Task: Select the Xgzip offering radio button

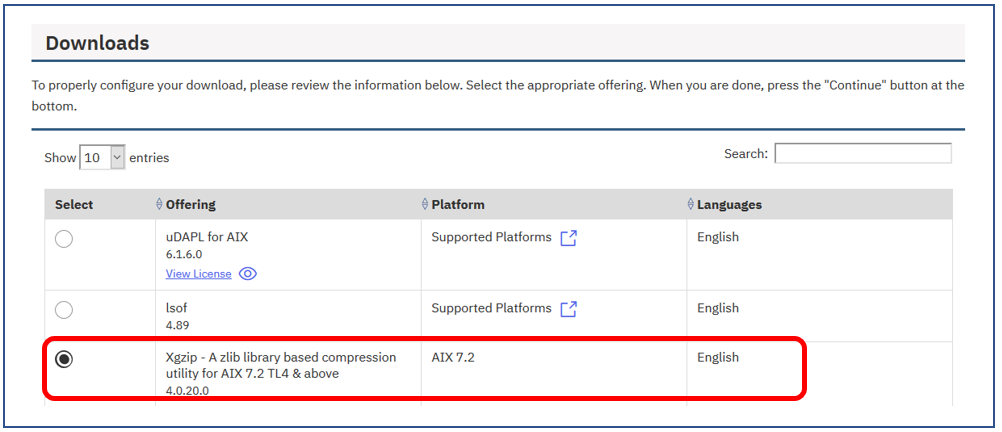Action: pyautogui.click(x=64, y=360)
